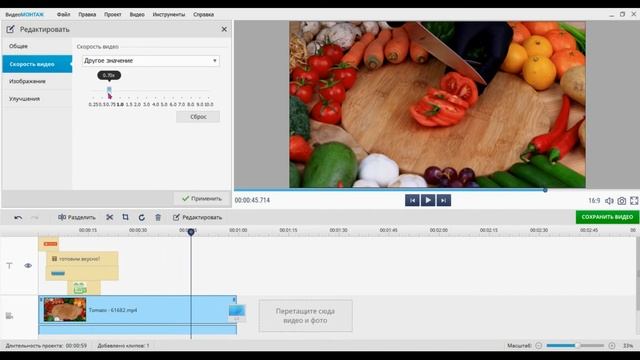The width and height of the screenshot is (640, 360).
Task: Click the 00:00:45.714 timecode
Action: 252,200
